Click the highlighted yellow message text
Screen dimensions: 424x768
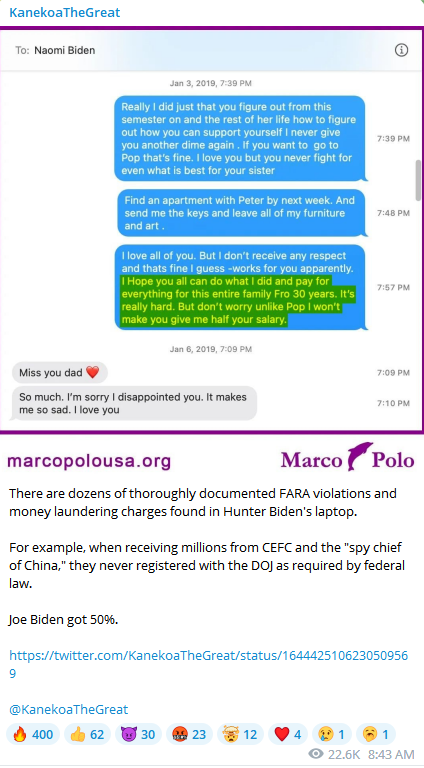232,300
